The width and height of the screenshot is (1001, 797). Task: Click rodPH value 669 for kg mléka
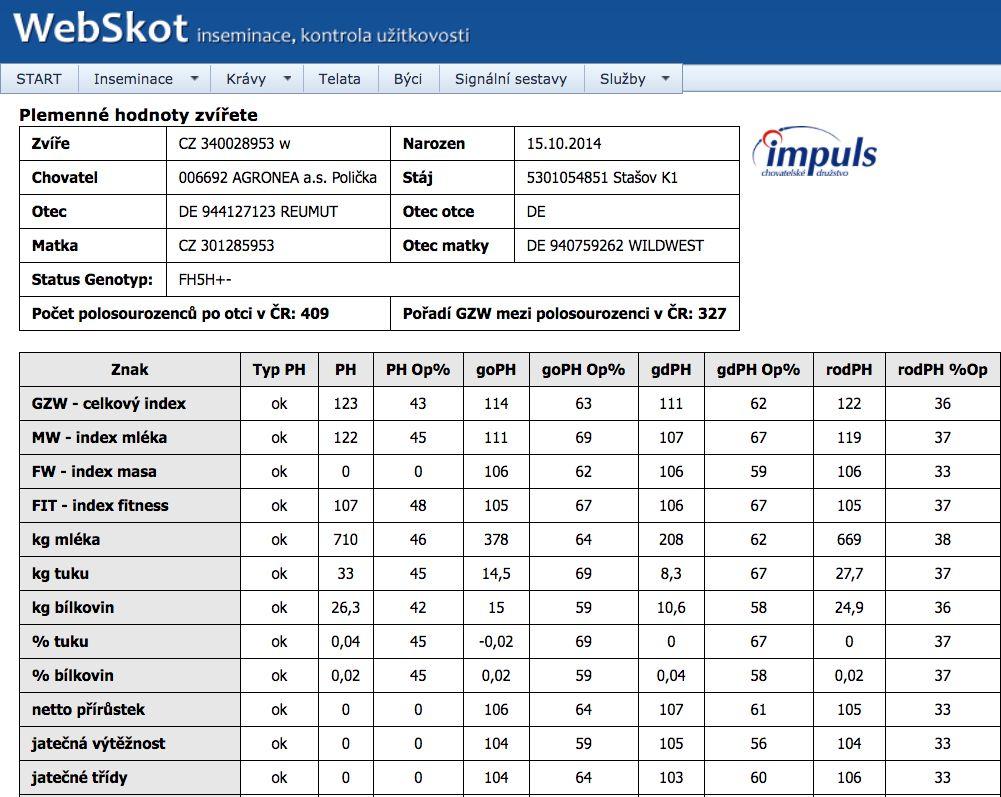click(849, 540)
